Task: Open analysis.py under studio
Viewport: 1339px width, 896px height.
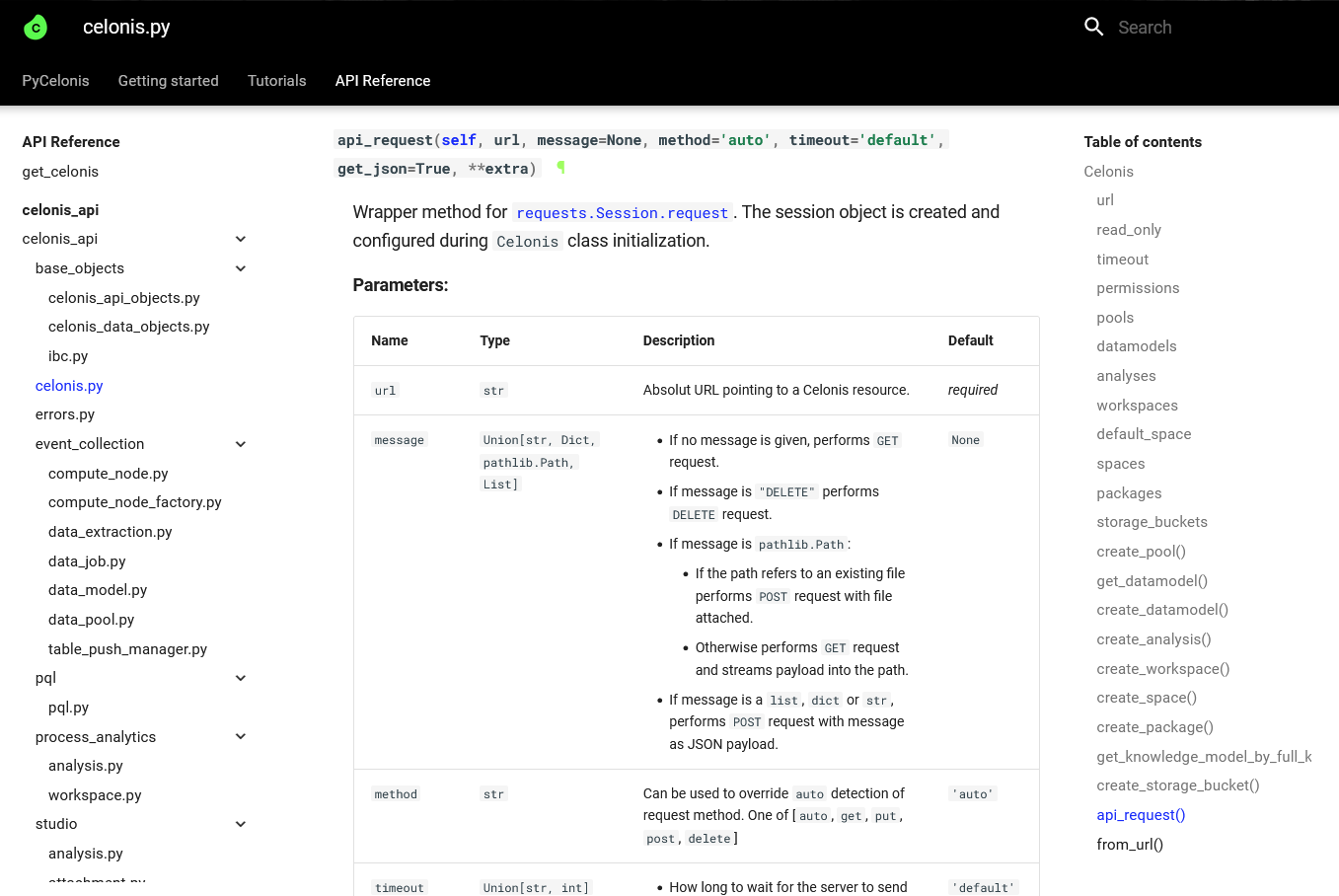Action: click(86, 854)
